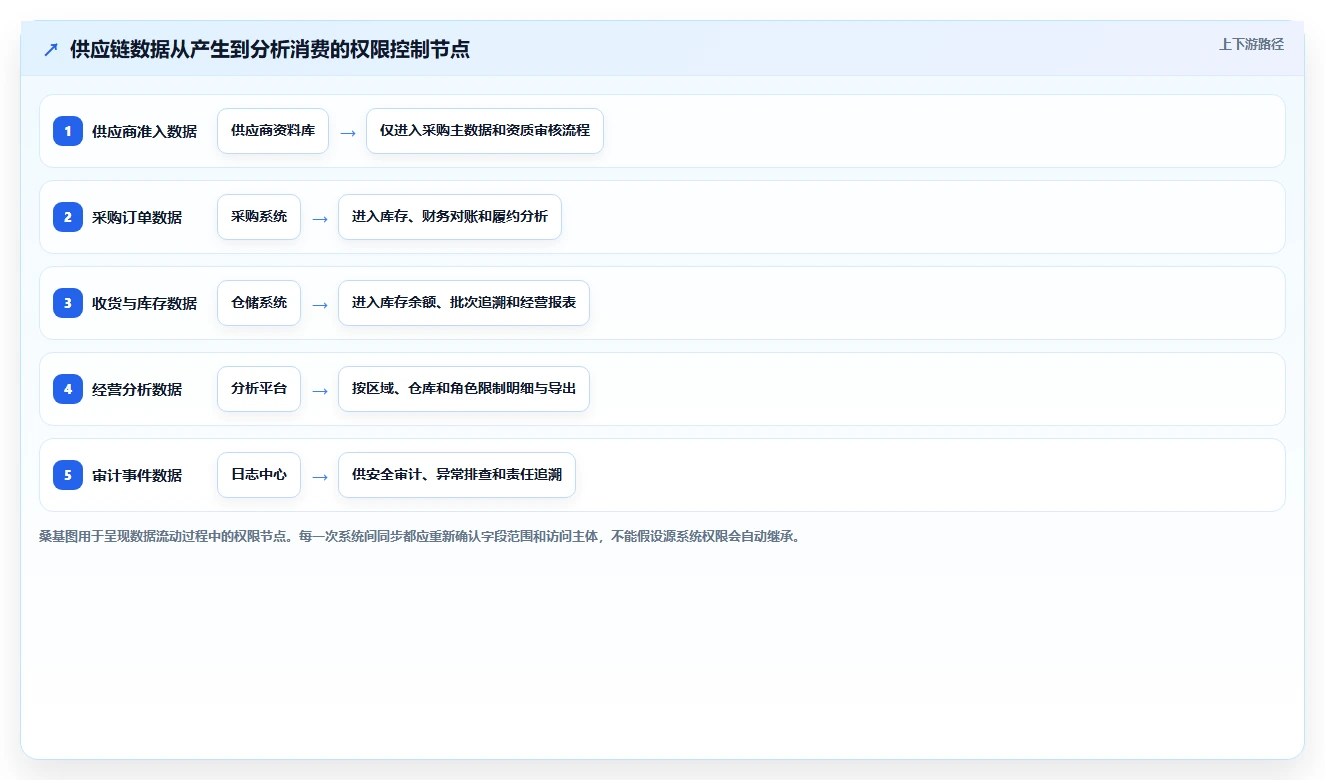
Task: Click the flow arrow after 日志中心
Action: (320, 476)
